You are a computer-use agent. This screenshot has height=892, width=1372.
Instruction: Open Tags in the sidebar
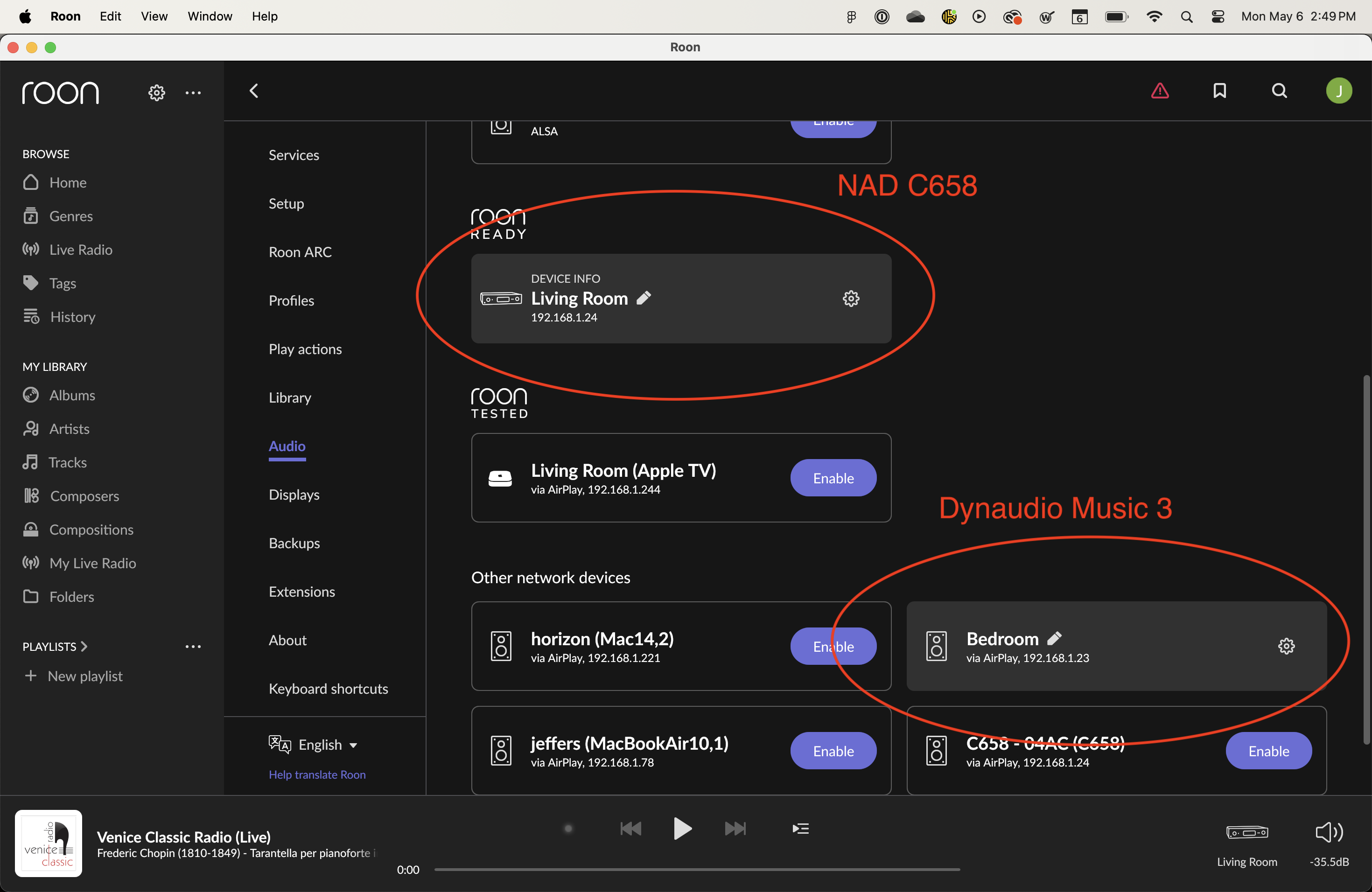49,283
